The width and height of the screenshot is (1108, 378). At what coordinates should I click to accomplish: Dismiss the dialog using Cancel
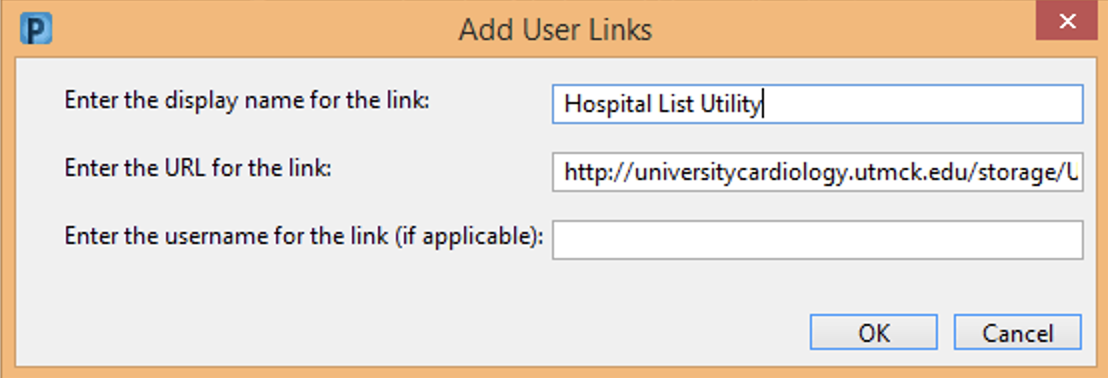coord(1018,332)
